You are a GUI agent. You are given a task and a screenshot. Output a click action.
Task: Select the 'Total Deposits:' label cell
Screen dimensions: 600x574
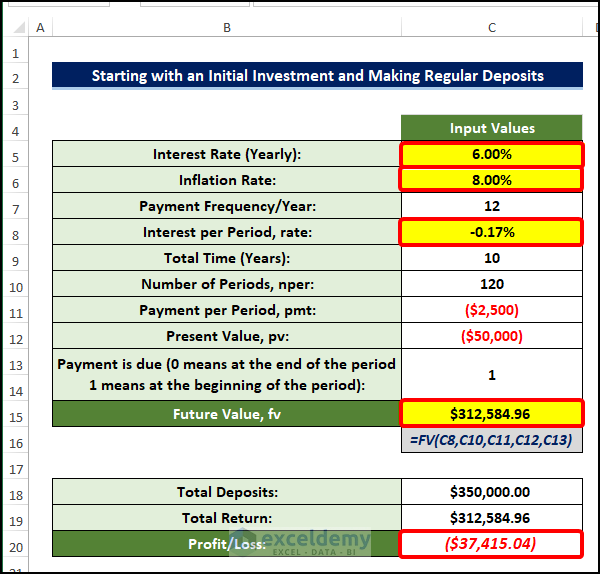coord(227,492)
